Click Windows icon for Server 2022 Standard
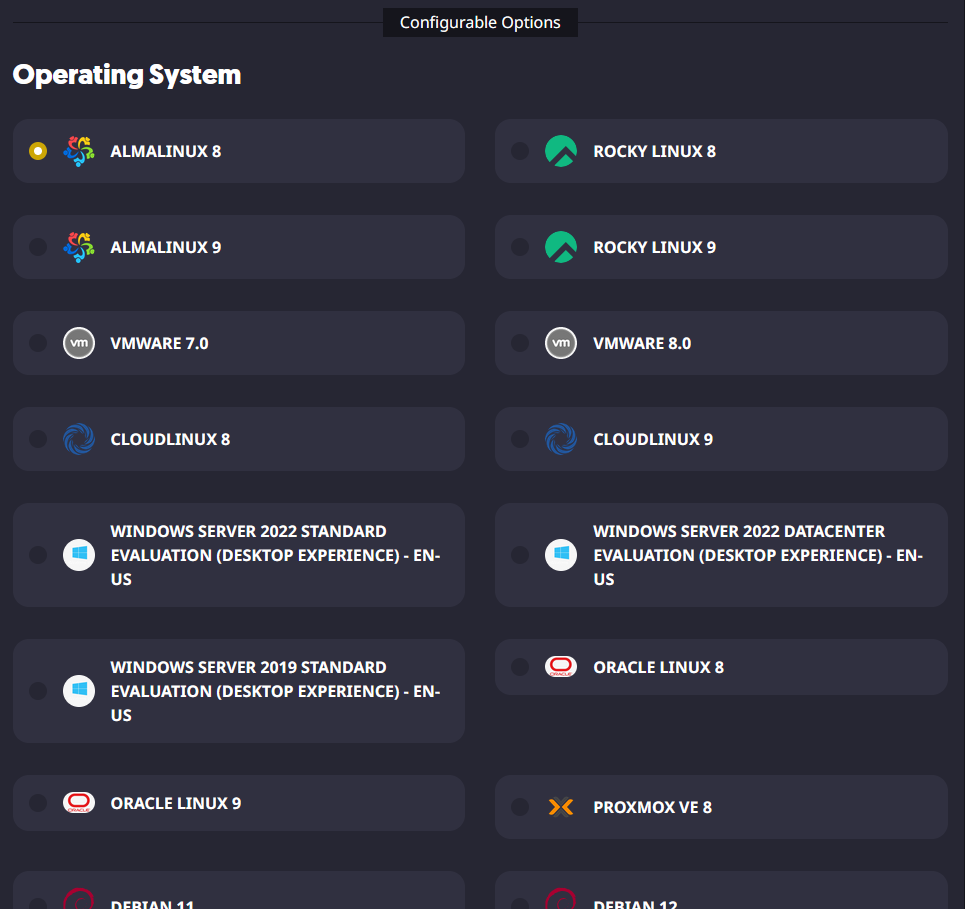Screen dimensions: 965x909 pos(79,555)
